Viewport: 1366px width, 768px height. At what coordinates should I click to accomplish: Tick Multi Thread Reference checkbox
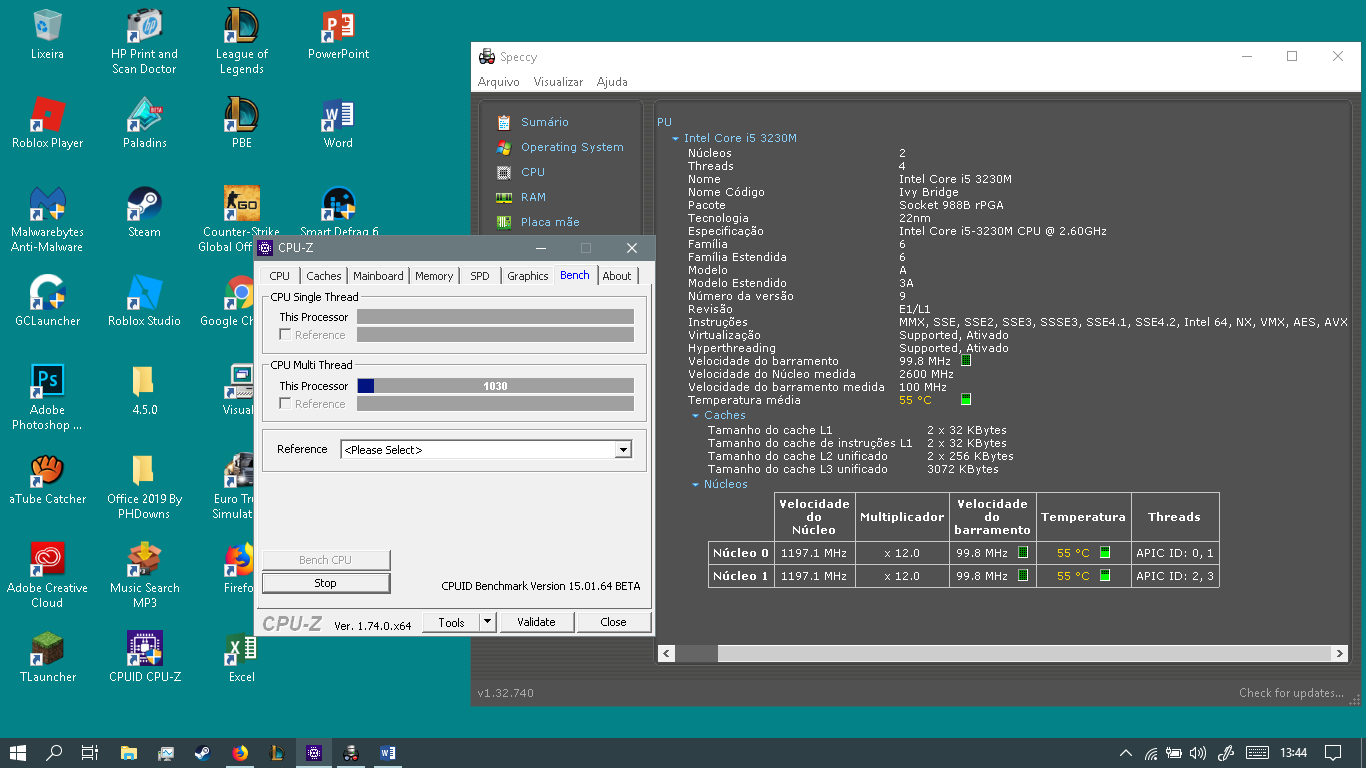[285, 404]
